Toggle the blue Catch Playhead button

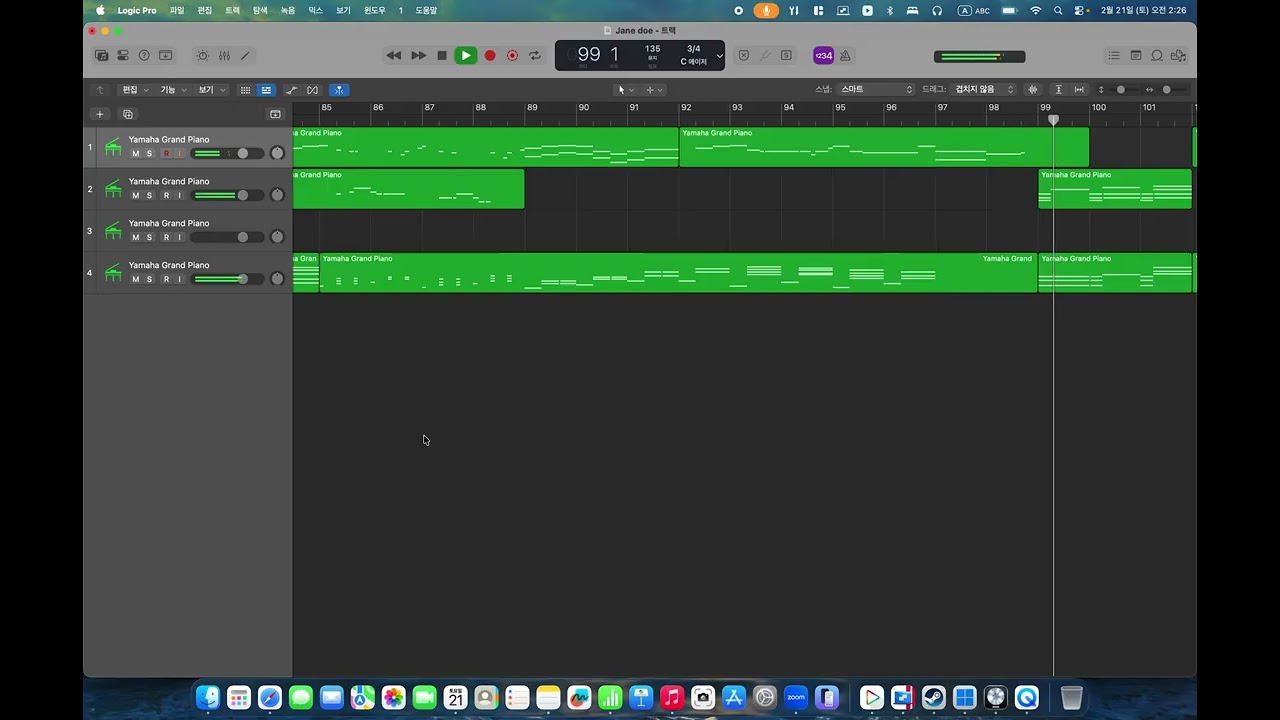click(339, 90)
